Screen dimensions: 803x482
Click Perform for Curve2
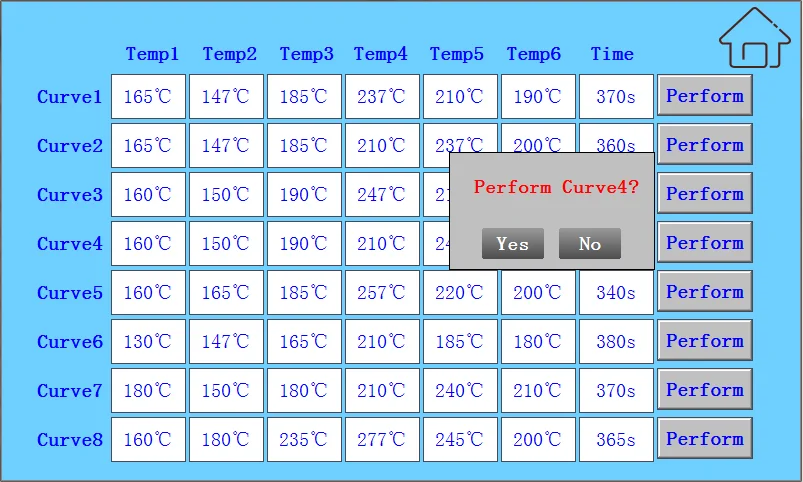point(705,145)
